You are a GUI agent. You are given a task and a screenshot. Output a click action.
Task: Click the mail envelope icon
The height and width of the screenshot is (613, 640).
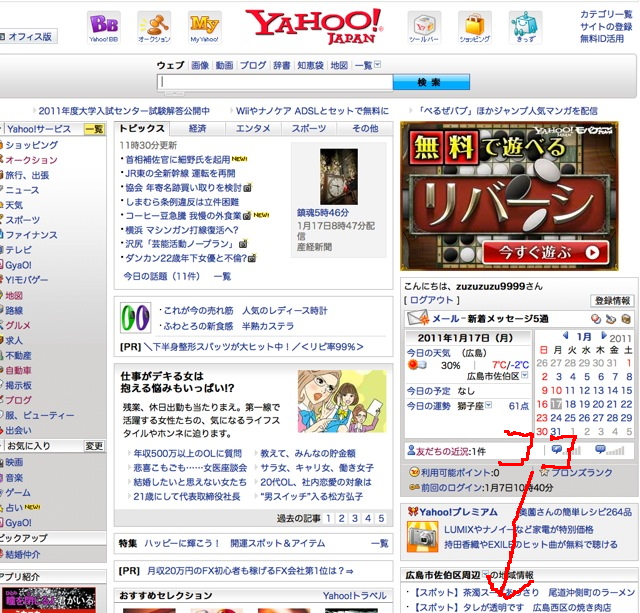tap(418, 318)
